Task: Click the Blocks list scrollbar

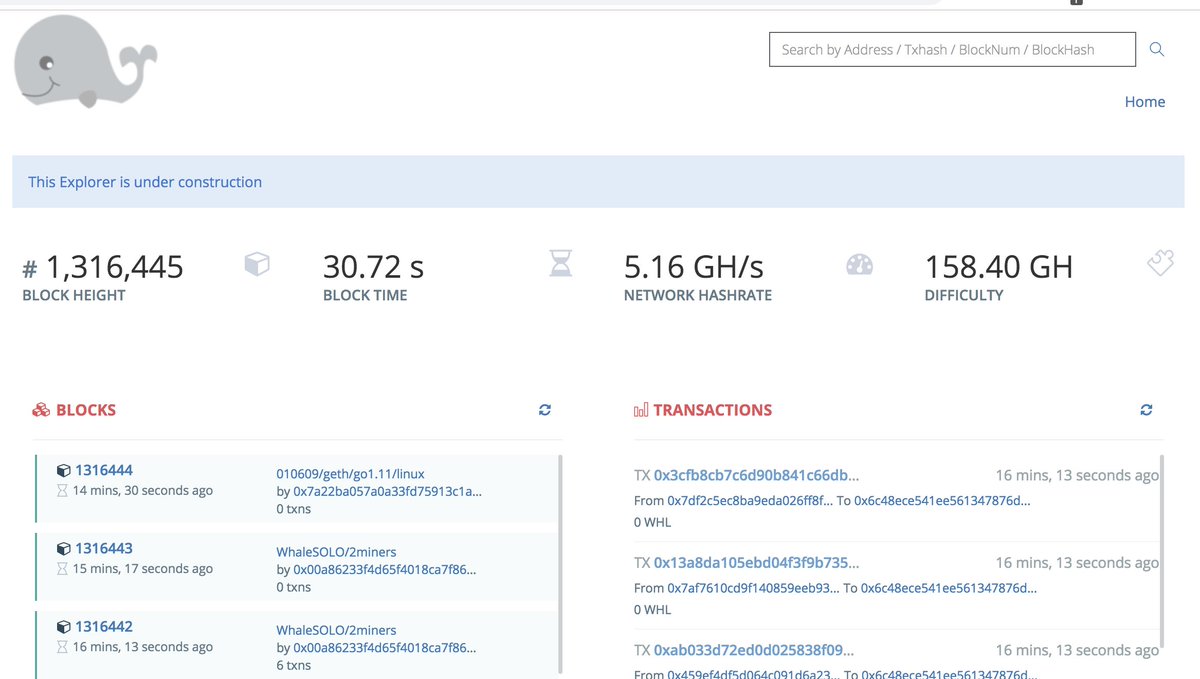Action: [560, 563]
